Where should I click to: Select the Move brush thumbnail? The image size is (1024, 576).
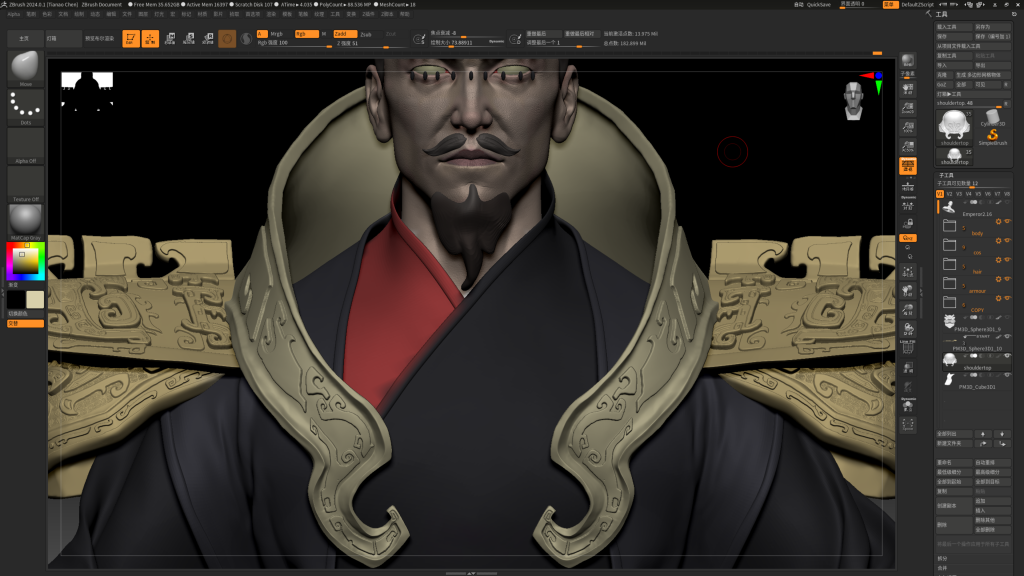pos(25,68)
